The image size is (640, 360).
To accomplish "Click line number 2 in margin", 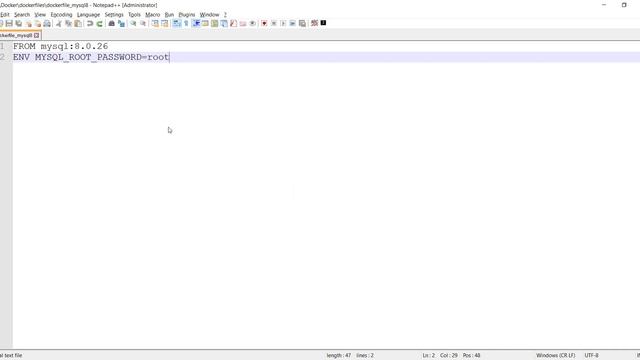I will tap(2, 57).
